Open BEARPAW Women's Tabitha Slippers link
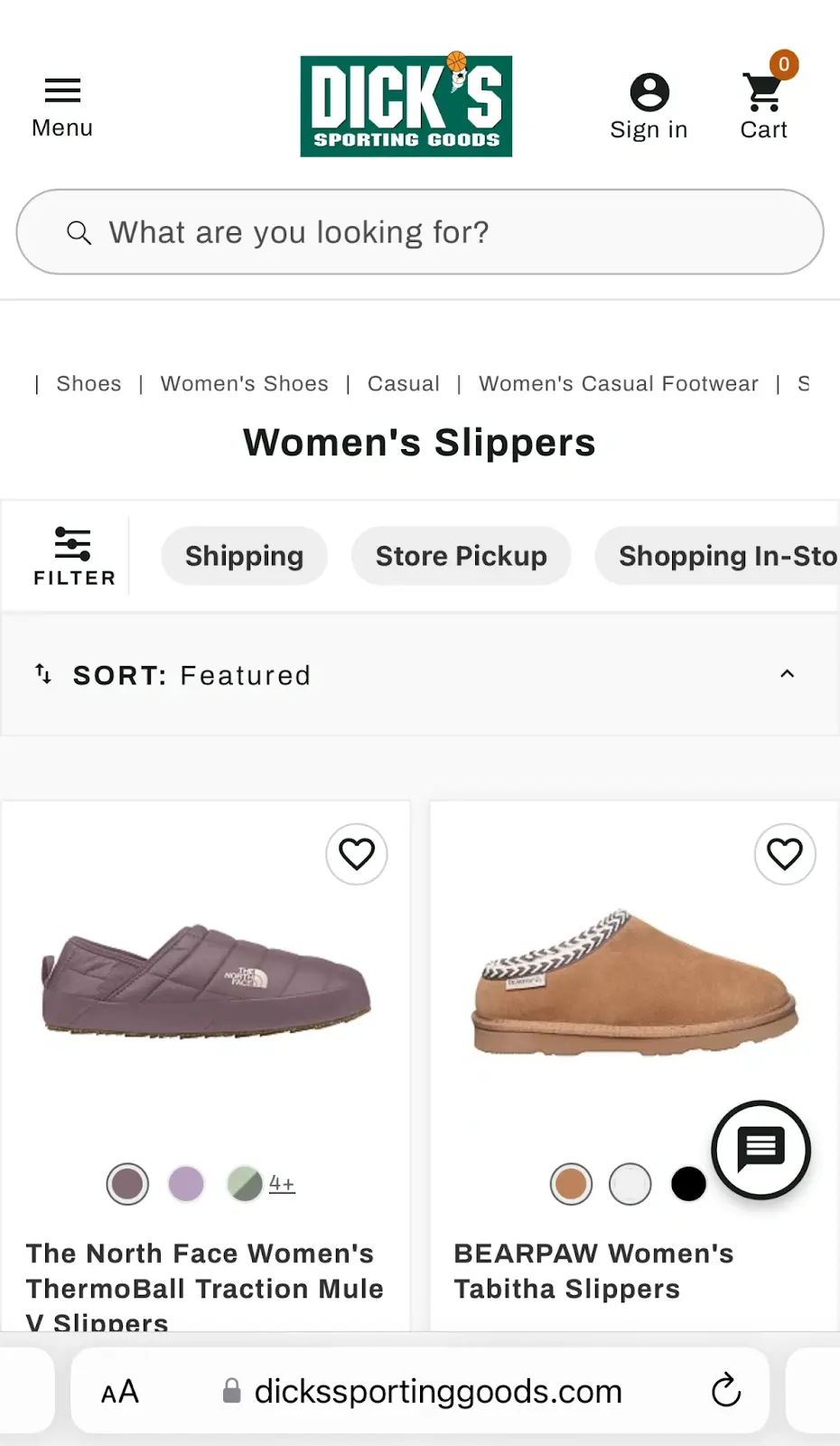This screenshot has width=840, height=1446. coord(593,1271)
